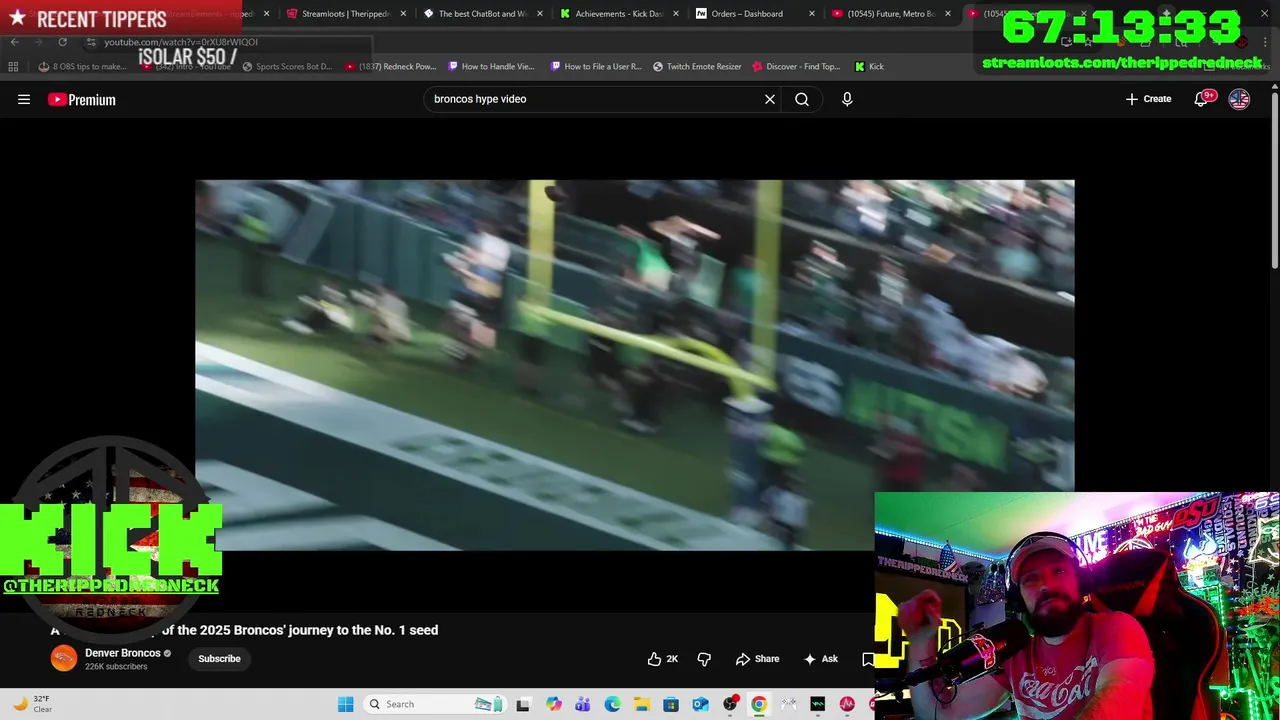Open the Windows Start menu

(x=345, y=704)
